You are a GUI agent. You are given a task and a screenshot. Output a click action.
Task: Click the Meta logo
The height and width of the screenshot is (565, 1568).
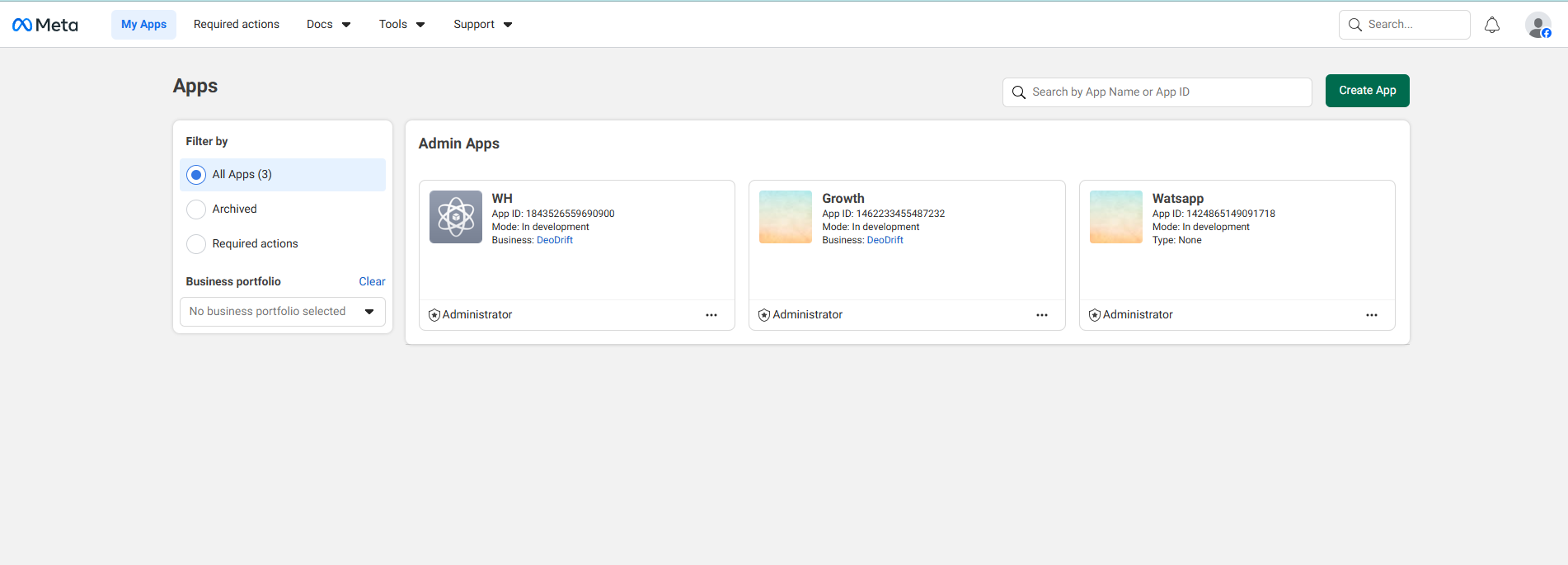pos(45,25)
